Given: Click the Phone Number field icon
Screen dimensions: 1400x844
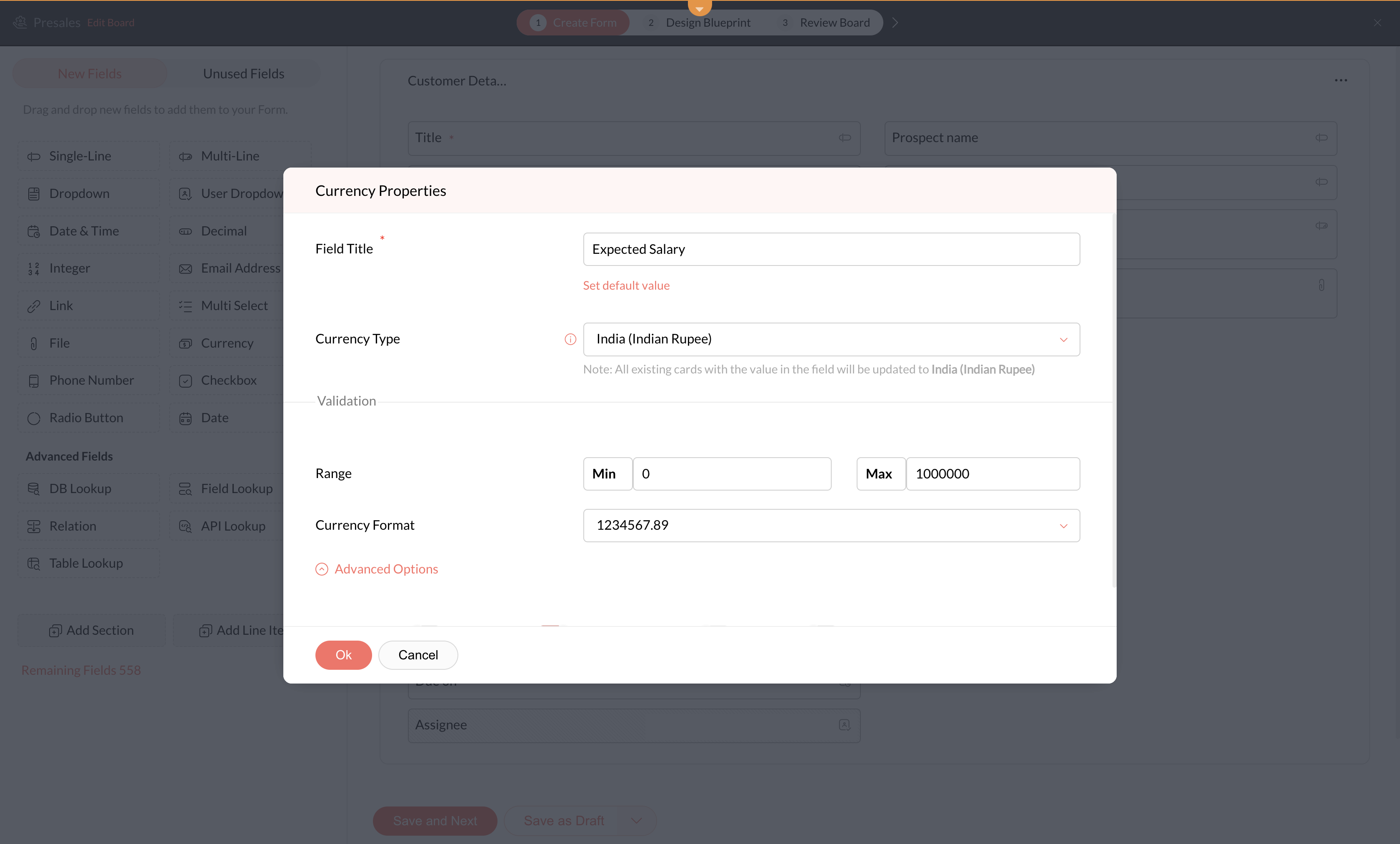Looking at the screenshot, I should [33, 381].
